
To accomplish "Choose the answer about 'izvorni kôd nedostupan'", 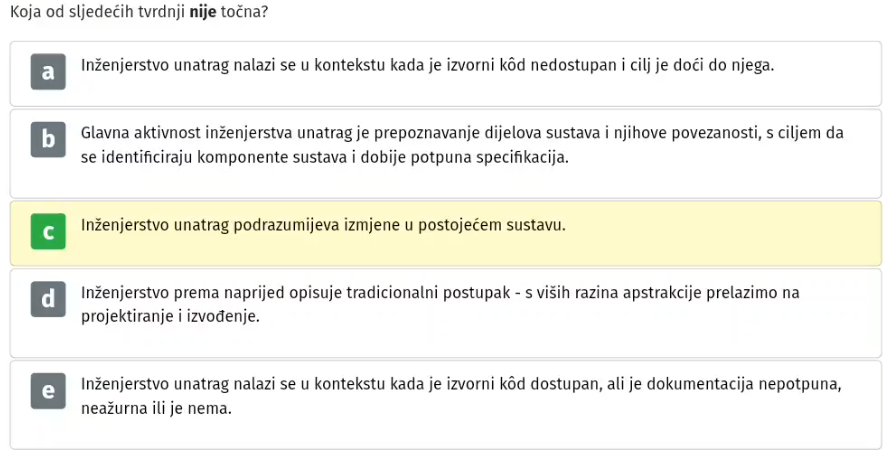I will click(x=446, y=74).
